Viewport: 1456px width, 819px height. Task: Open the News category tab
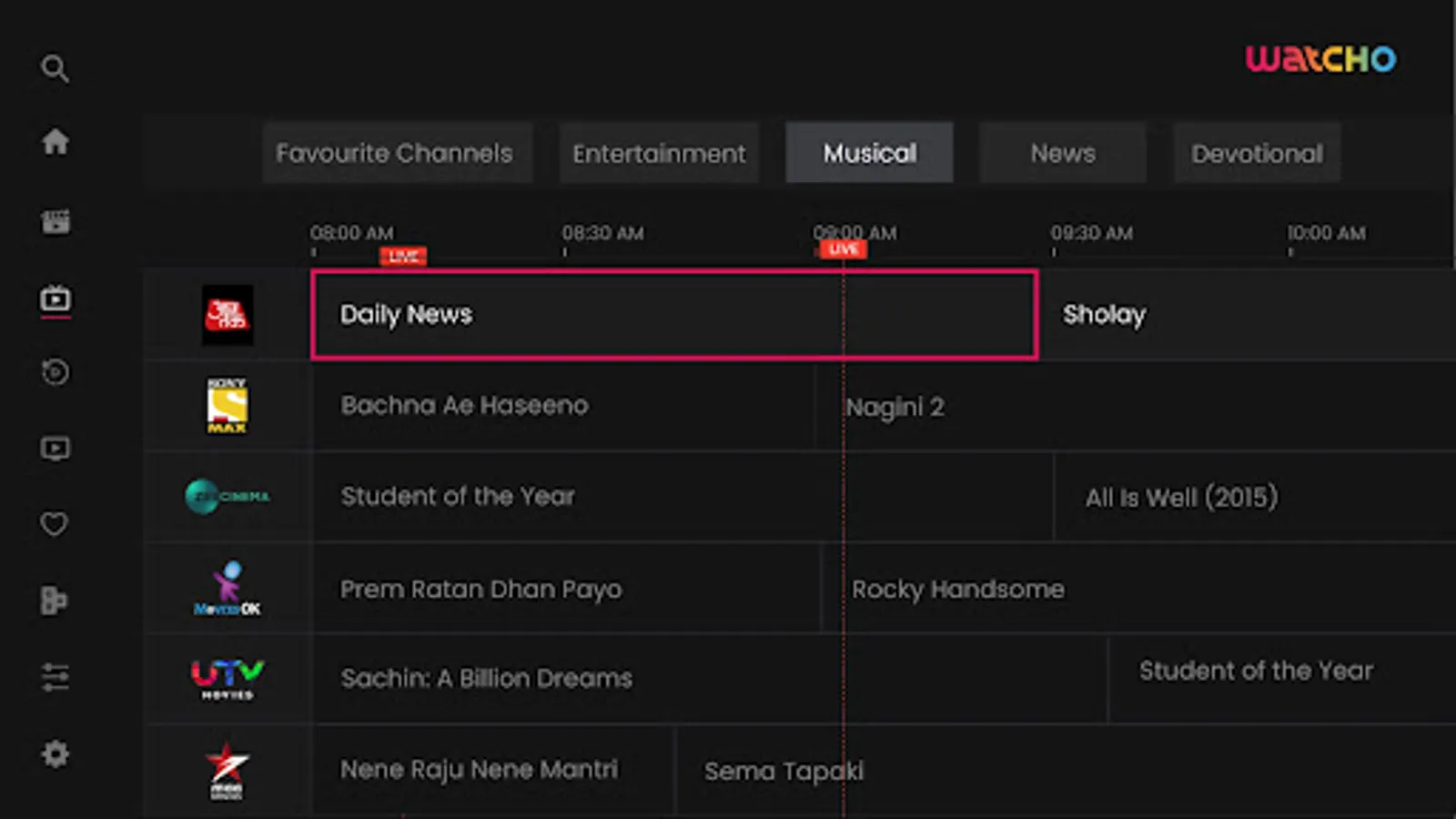click(1063, 153)
